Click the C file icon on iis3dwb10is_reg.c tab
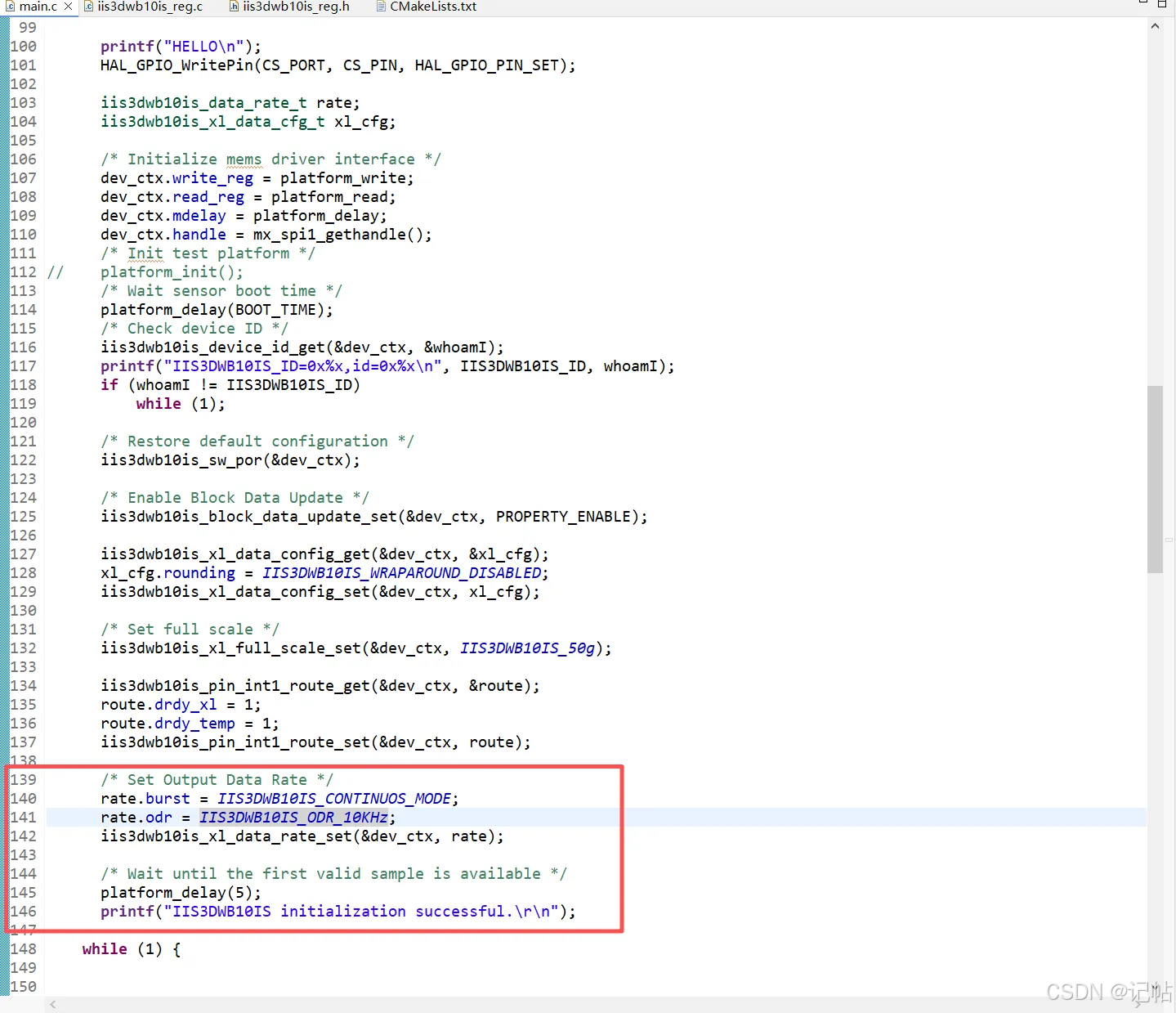 click(x=89, y=7)
